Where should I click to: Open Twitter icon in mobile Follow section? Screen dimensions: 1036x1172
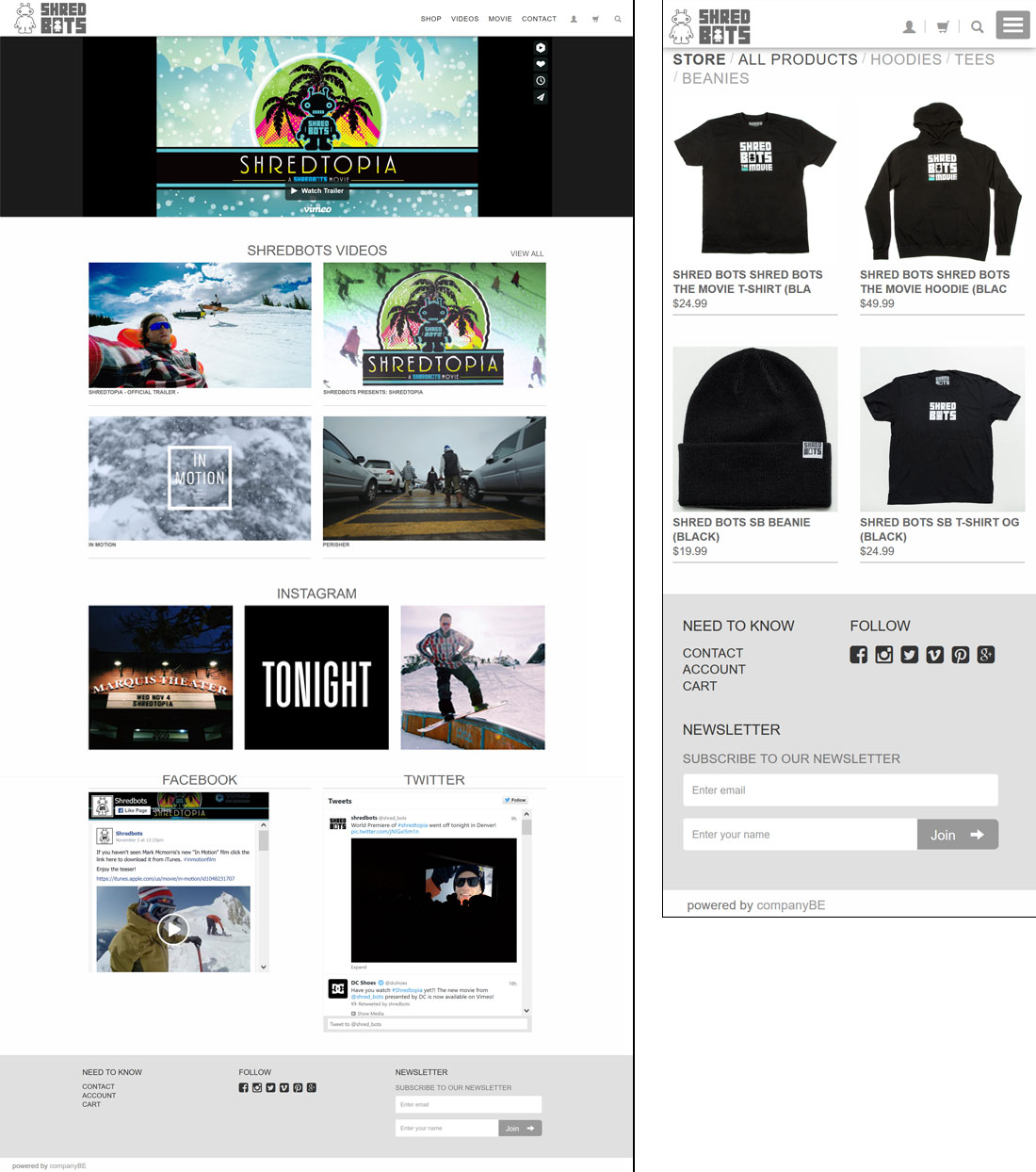click(x=910, y=655)
